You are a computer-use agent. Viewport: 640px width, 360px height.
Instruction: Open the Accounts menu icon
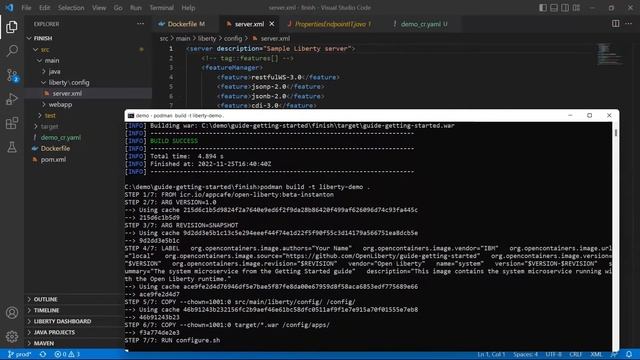12,313
